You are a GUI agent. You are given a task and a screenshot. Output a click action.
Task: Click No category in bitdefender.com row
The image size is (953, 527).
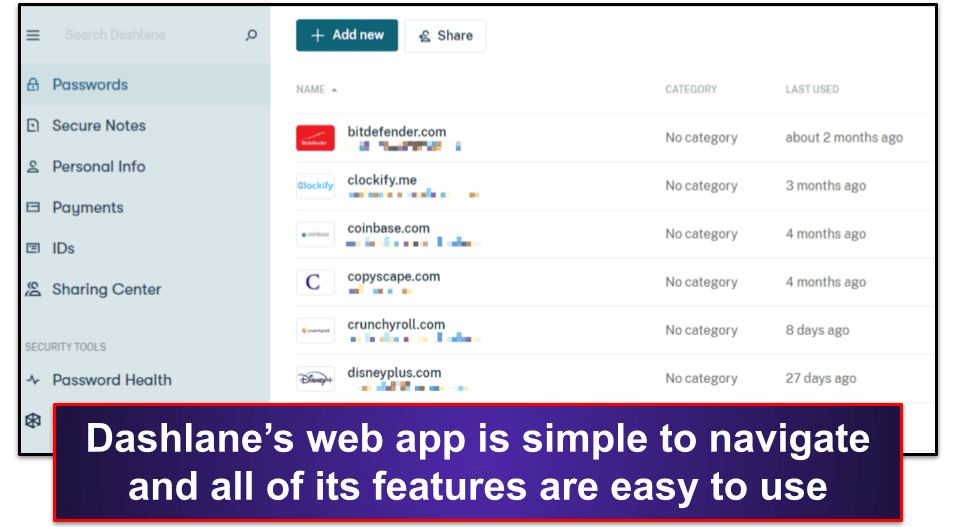coord(701,138)
